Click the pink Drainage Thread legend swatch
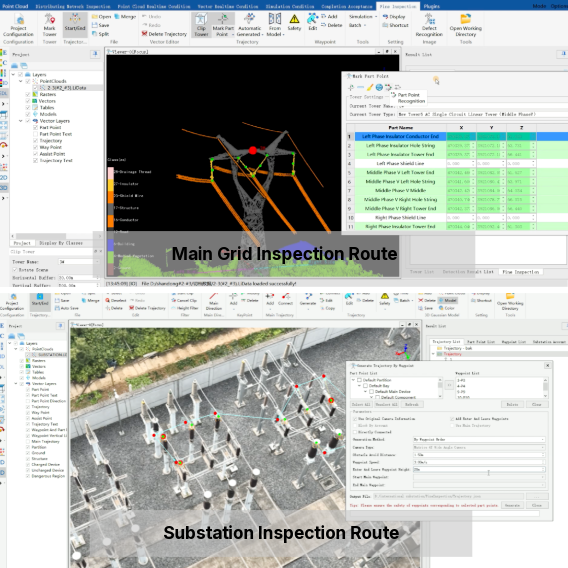Image resolution: width=568 pixels, height=568 pixels. pyautogui.click(x=110, y=172)
